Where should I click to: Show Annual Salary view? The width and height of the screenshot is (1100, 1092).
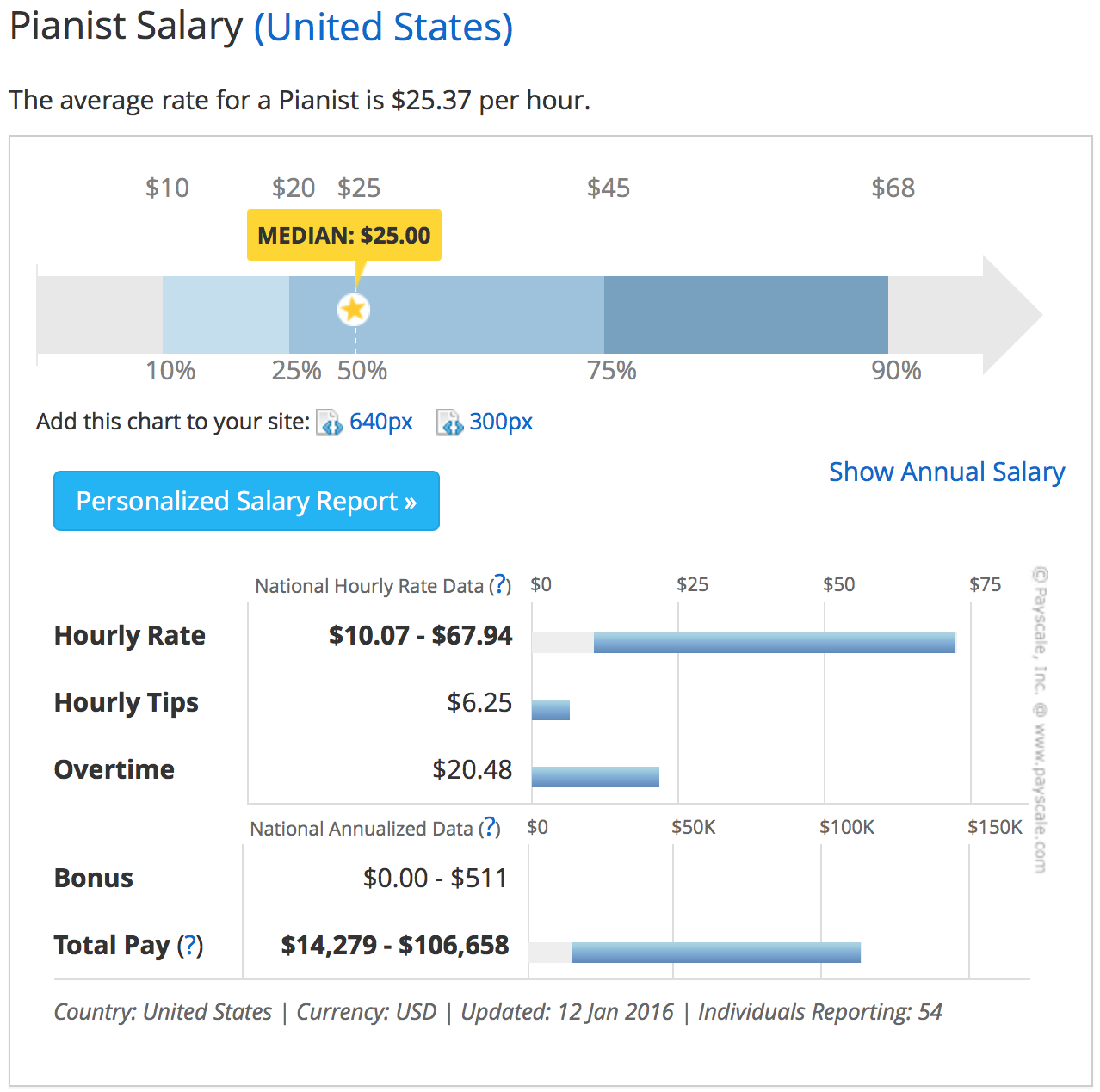pyautogui.click(x=946, y=472)
